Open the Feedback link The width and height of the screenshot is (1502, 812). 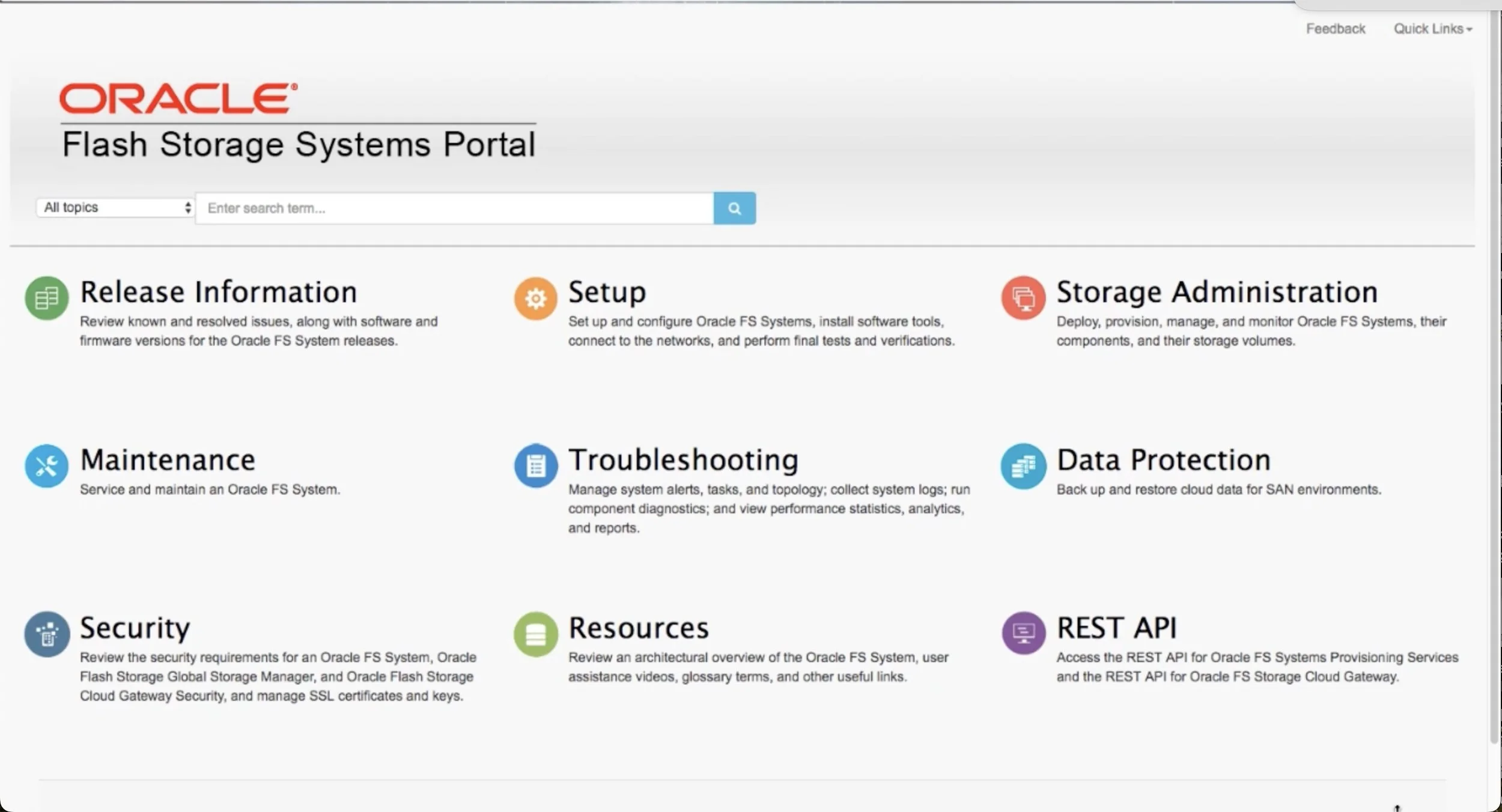click(1335, 29)
